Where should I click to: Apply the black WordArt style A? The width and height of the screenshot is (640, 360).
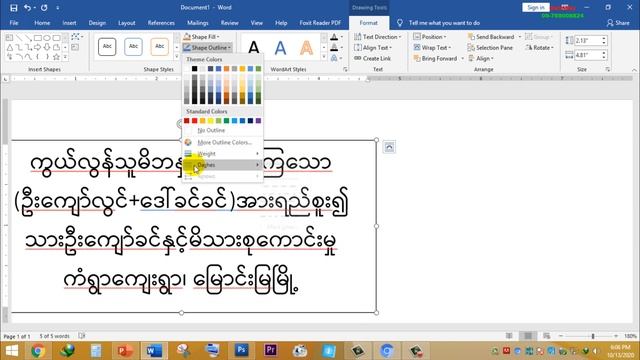254,48
